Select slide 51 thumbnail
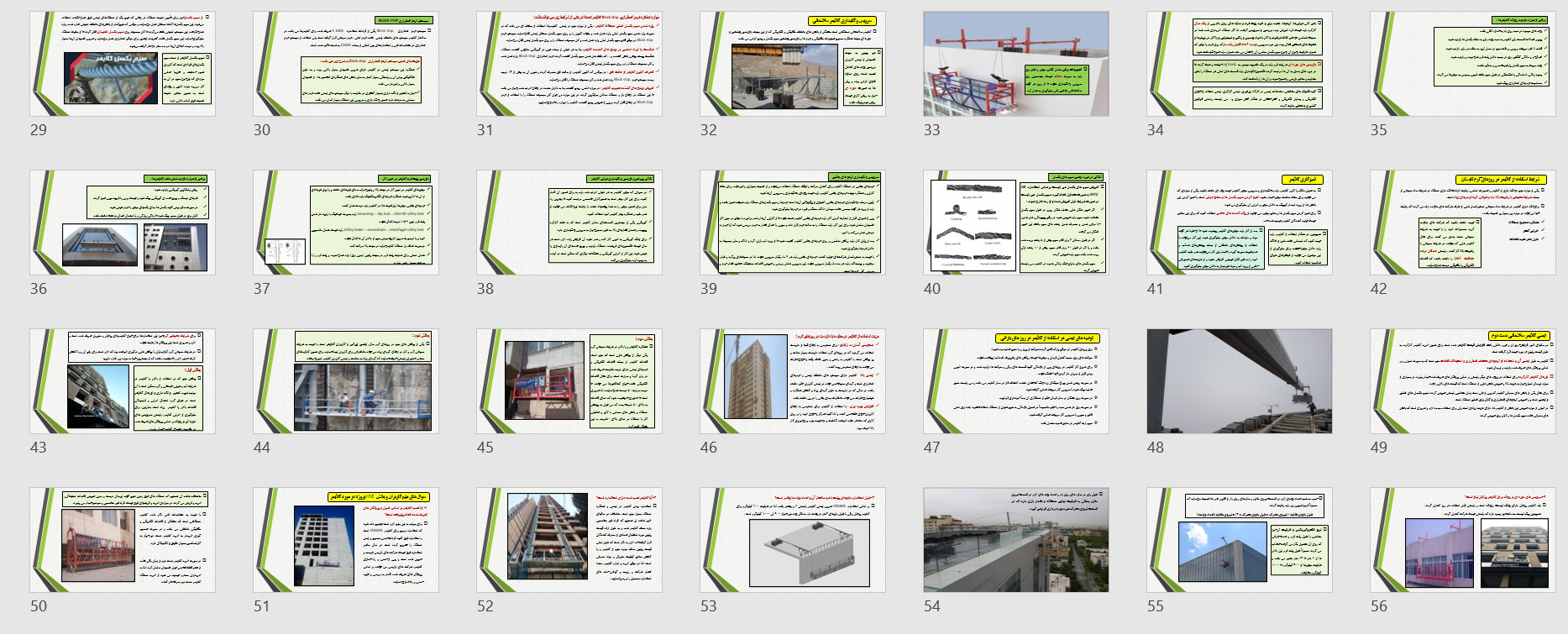 pos(346,540)
